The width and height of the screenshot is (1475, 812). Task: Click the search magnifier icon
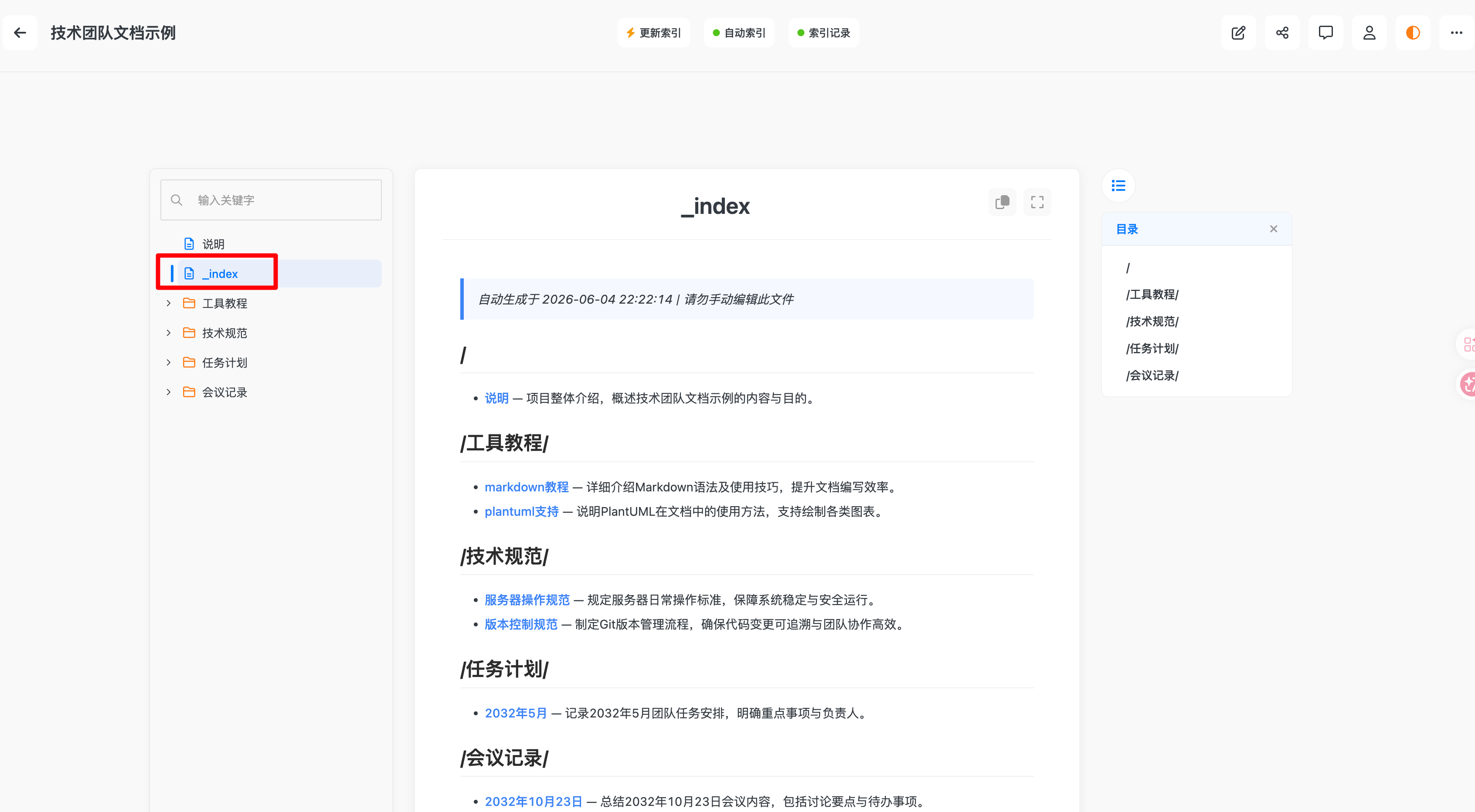(177, 200)
